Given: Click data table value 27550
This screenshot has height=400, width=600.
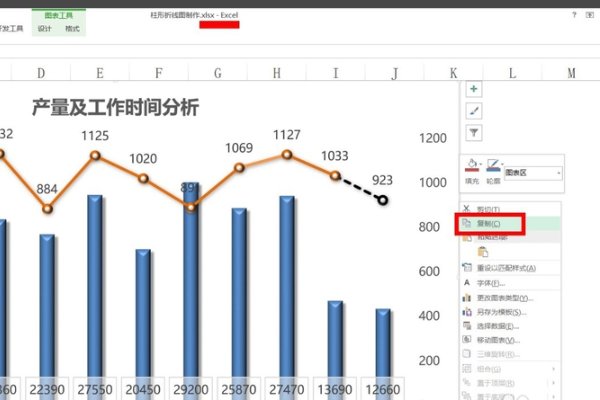Looking at the screenshot, I should click(x=95, y=390).
